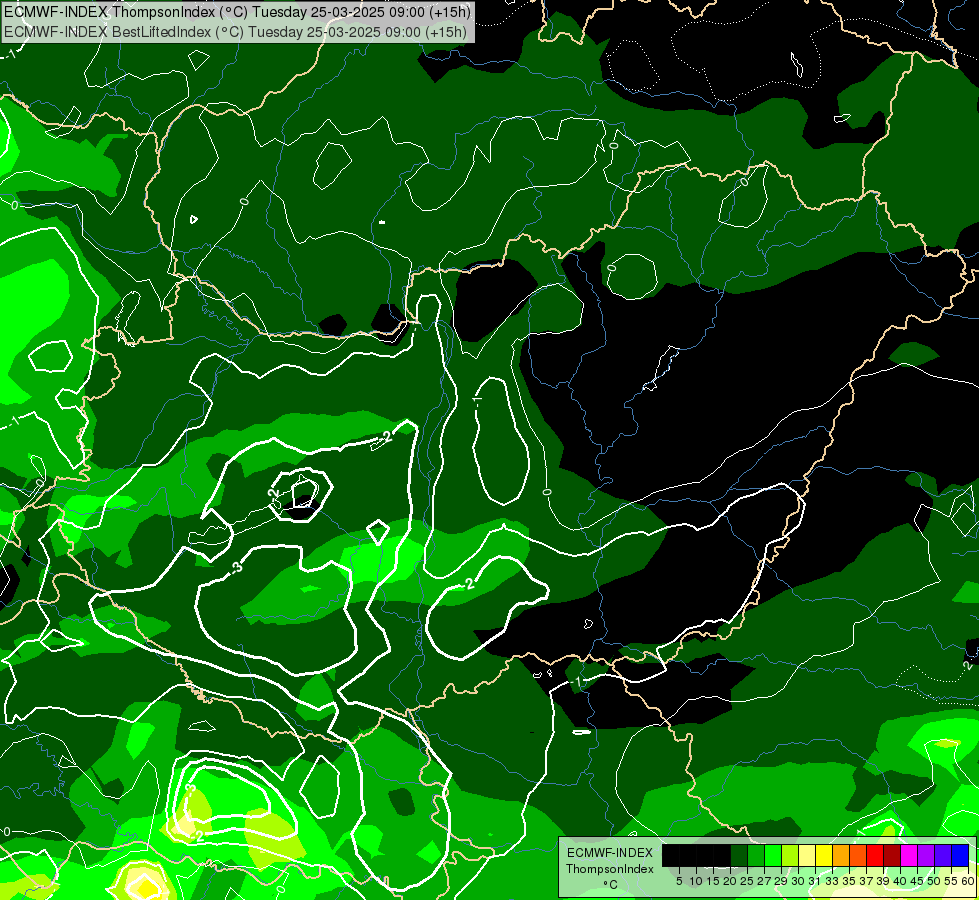
Task: Click the legend tick value 15
Action: pyautogui.click(x=714, y=881)
